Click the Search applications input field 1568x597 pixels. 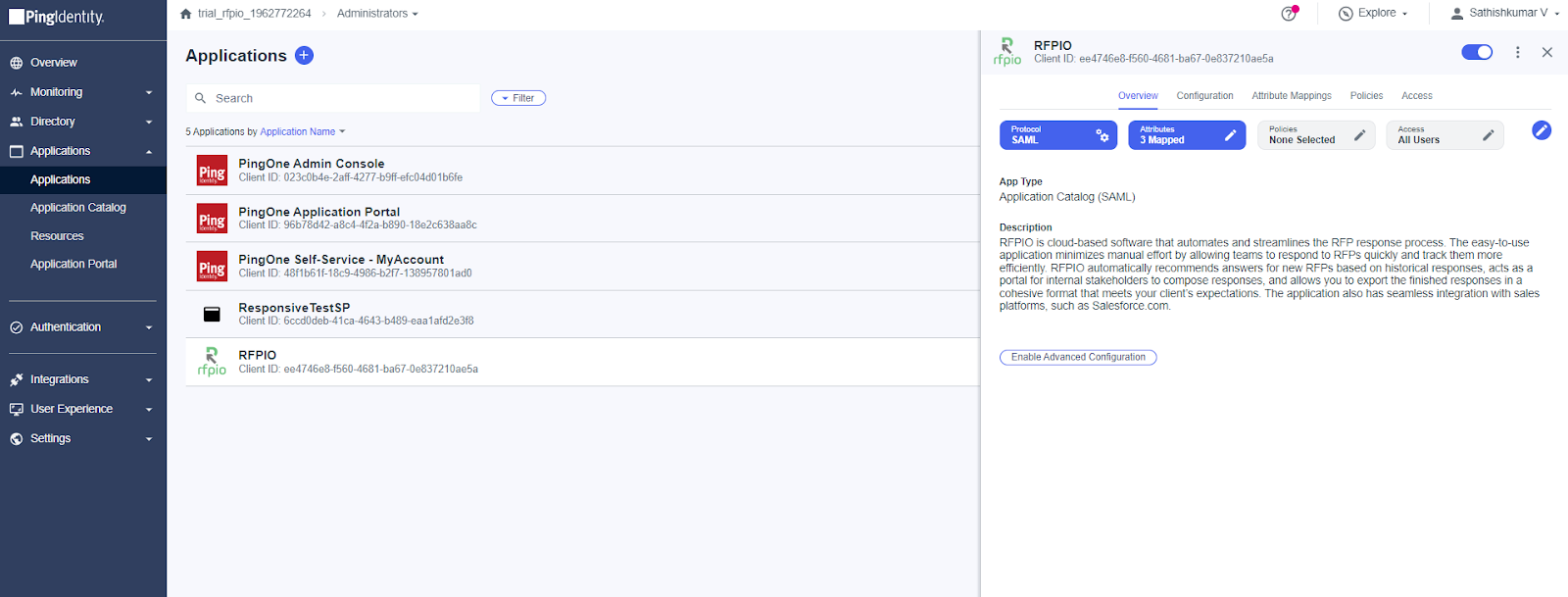[x=333, y=98]
